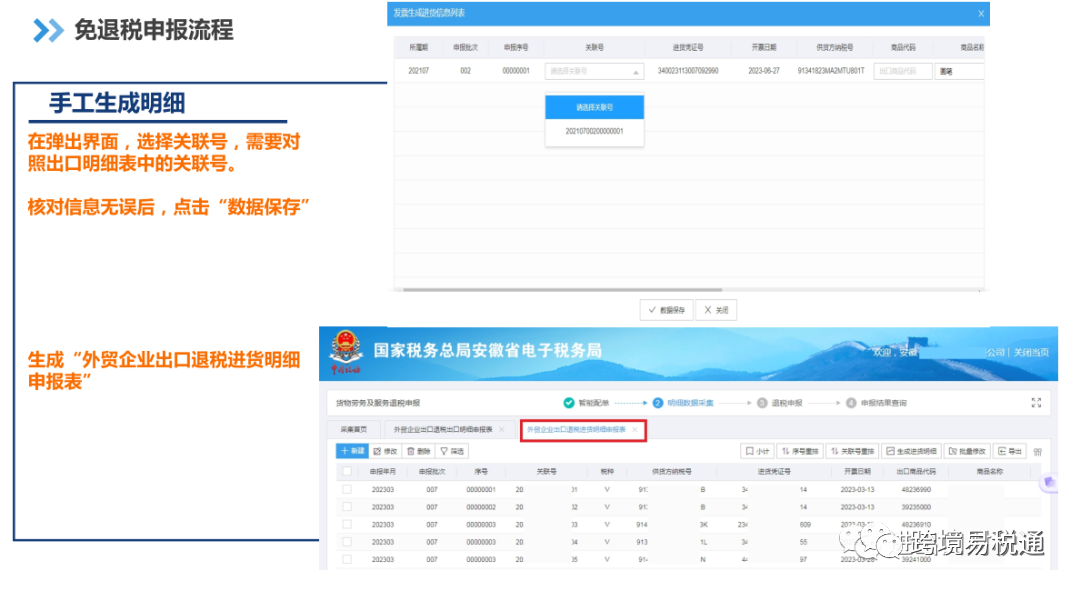Click the 数据保存 (Save Data) button
This screenshot has width=1080, height=591.
pyautogui.click(x=666, y=309)
